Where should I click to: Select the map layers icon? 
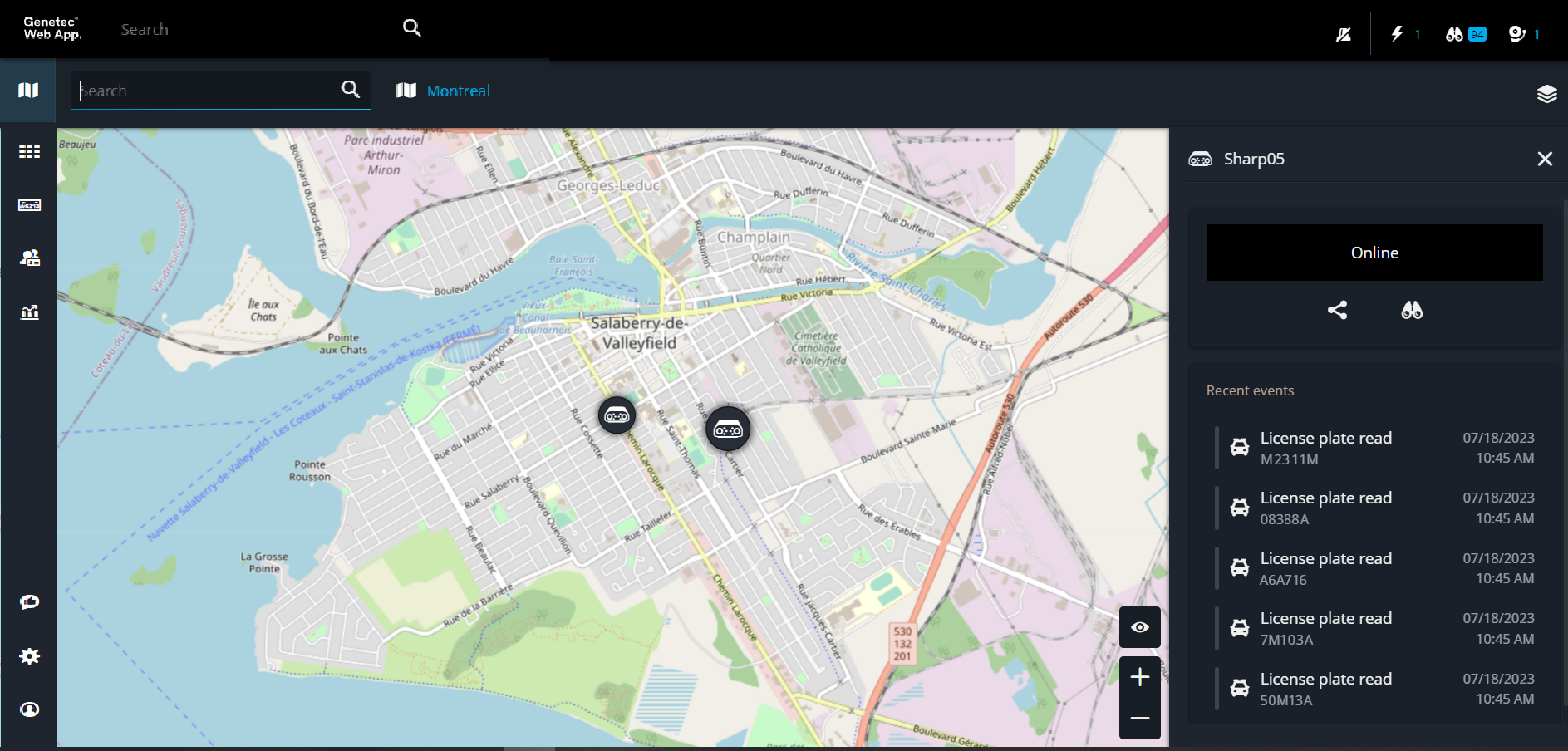[x=1547, y=94]
